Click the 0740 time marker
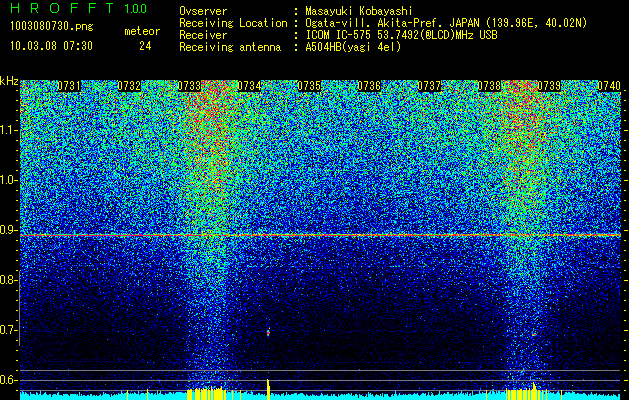Image resolution: width=629 pixels, height=400 pixels. pyautogui.click(x=609, y=86)
